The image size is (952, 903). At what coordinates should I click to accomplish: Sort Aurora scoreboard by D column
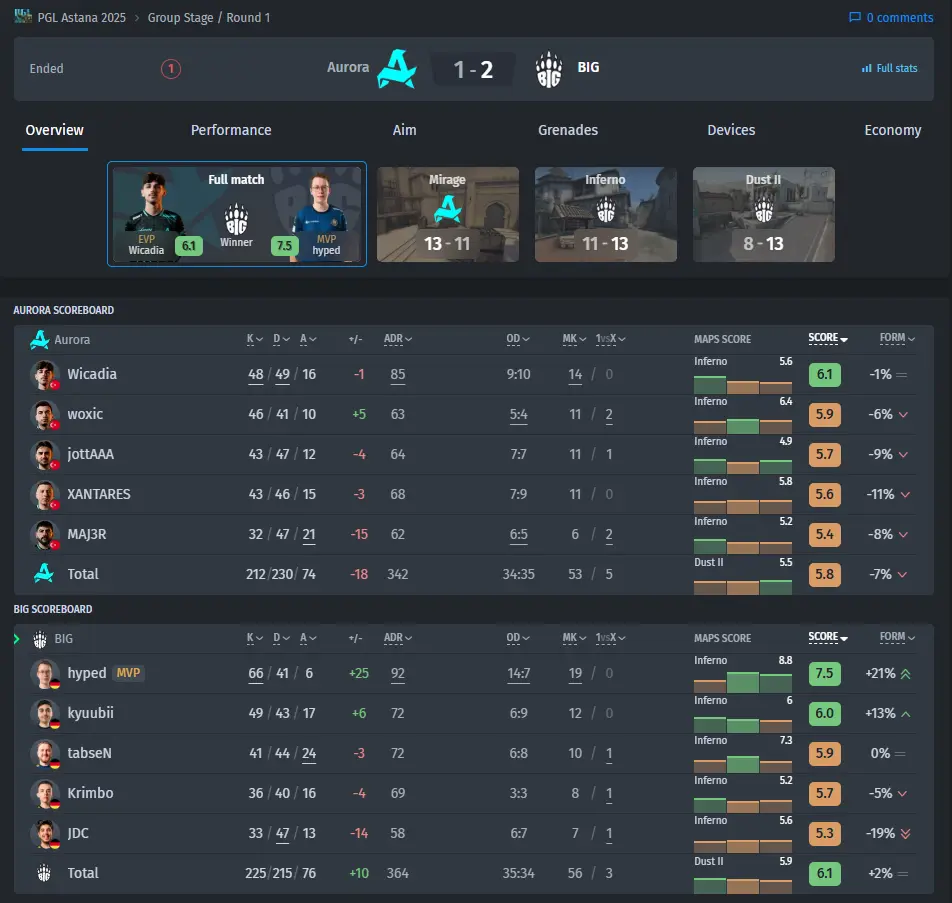coord(281,339)
